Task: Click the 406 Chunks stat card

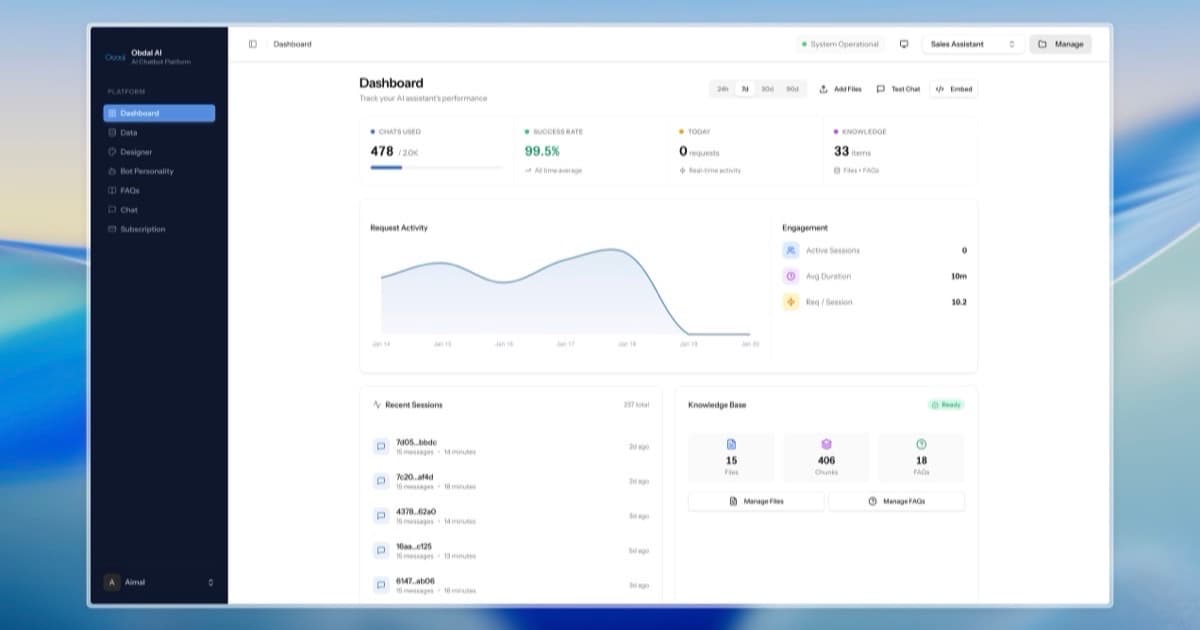Action: tap(826, 456)
